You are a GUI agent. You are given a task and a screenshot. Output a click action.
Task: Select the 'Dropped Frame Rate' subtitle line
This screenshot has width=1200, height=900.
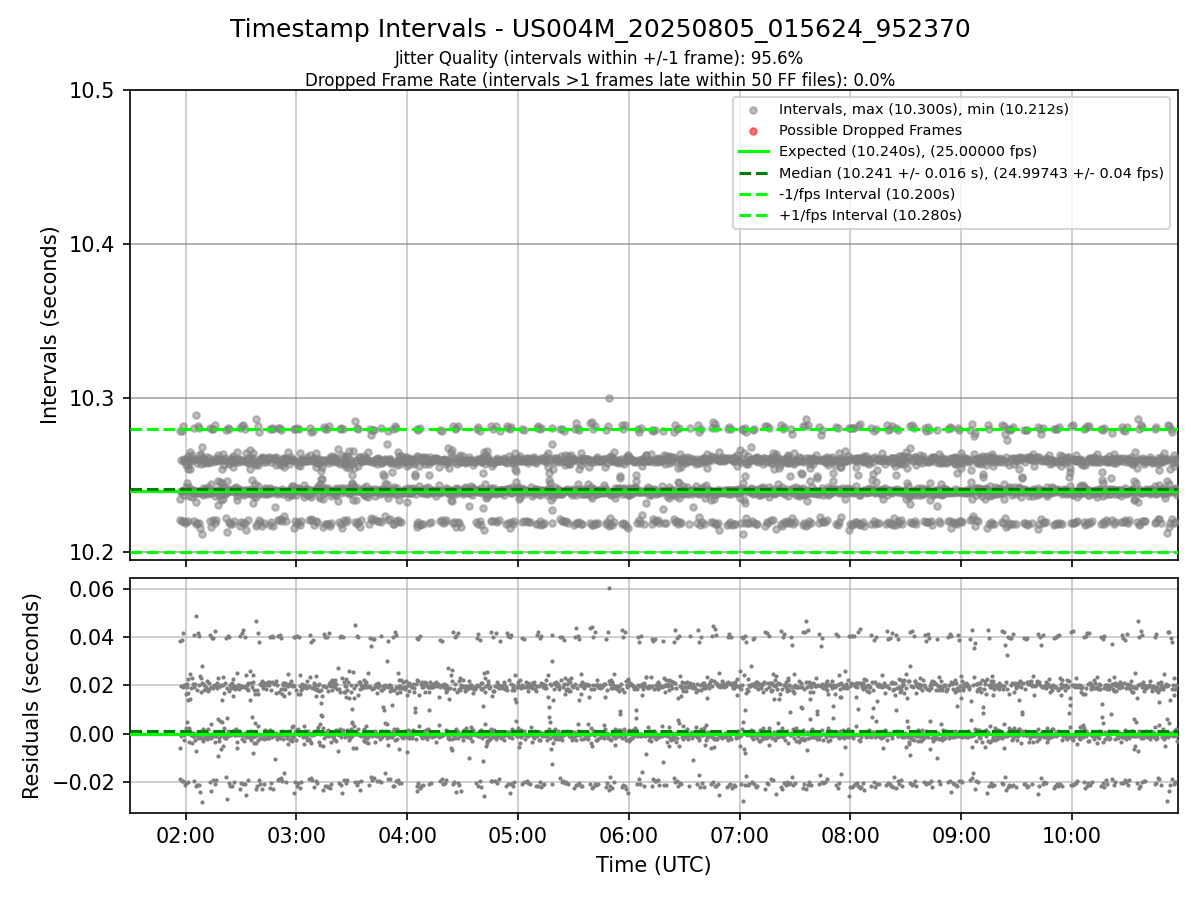coord(600,79)
